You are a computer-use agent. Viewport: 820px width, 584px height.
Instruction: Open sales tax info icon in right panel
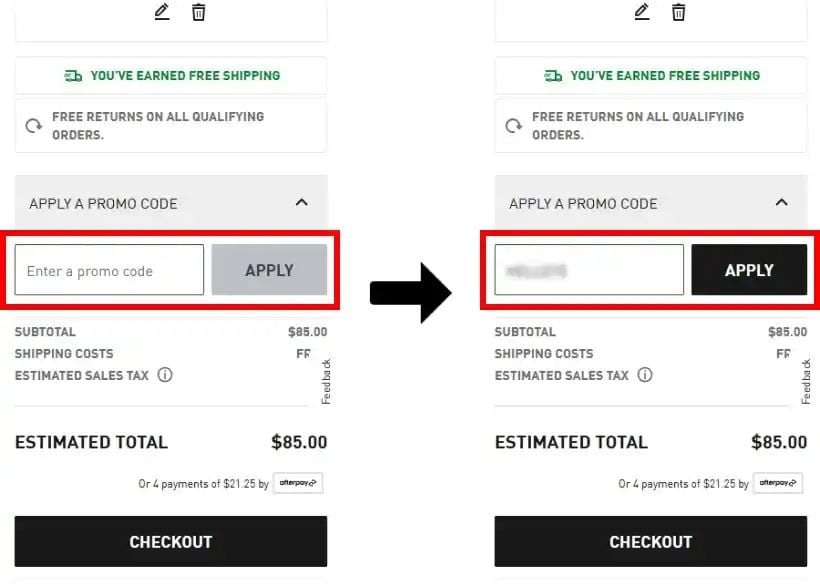coord(645,375)
